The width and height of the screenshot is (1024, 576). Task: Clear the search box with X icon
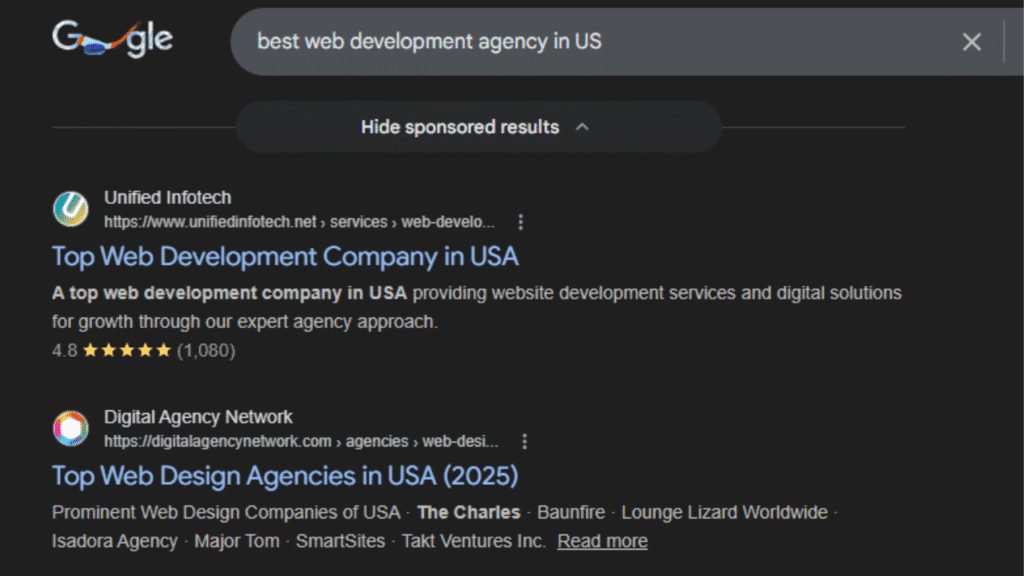(x=971, y=41)
